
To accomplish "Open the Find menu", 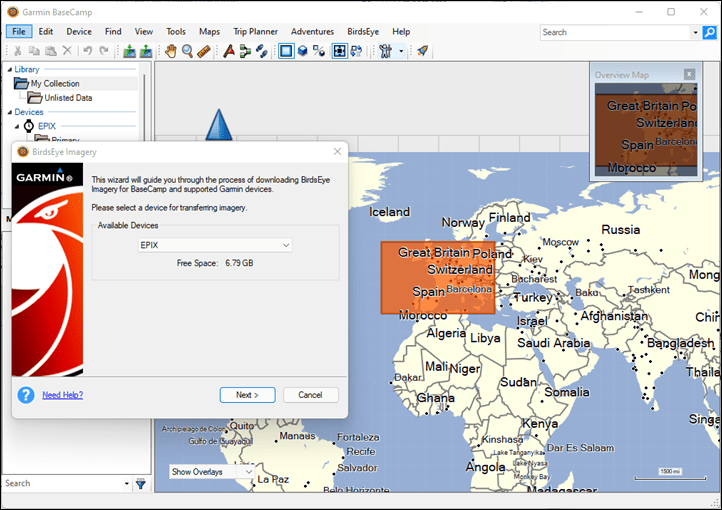I will [113, 31].
